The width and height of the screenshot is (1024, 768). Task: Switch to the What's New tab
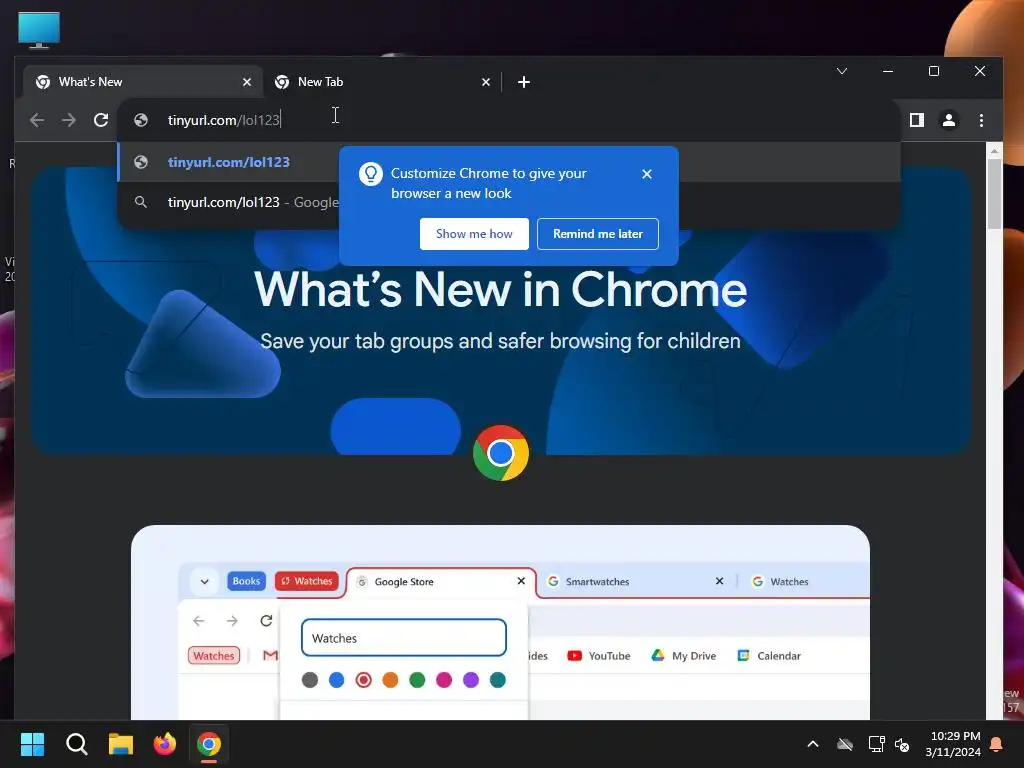tap(142, 82)
